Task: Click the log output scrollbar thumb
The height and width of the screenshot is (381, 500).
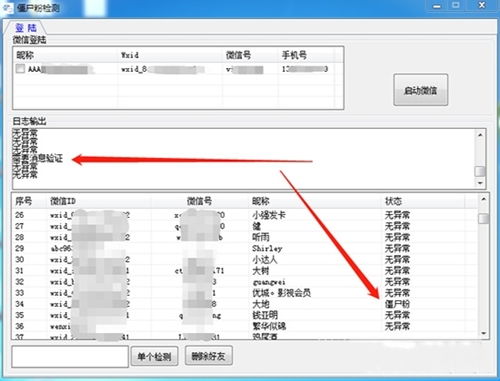Action: pos(480,171)
